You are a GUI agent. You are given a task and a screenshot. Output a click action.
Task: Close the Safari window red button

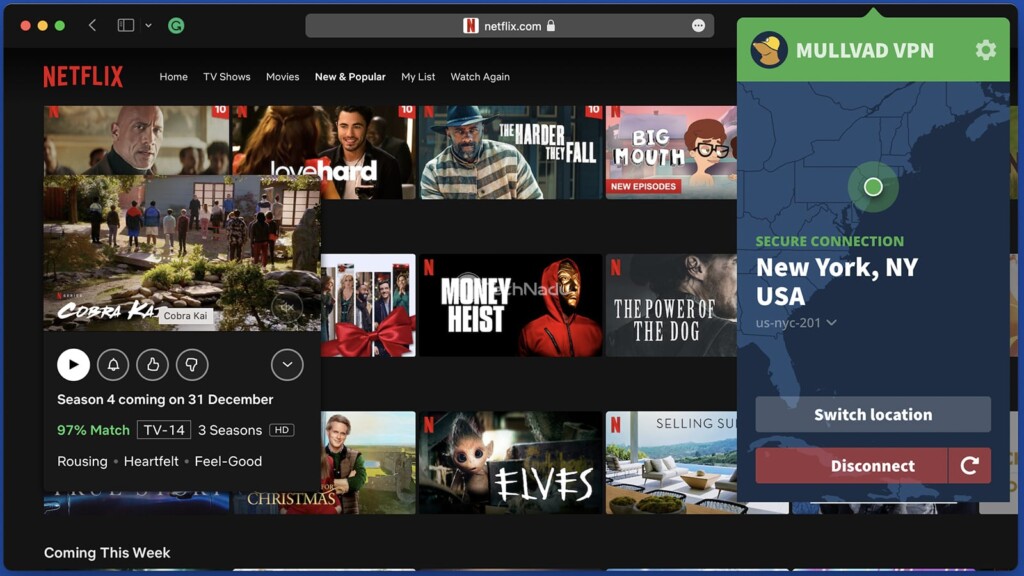25,25
